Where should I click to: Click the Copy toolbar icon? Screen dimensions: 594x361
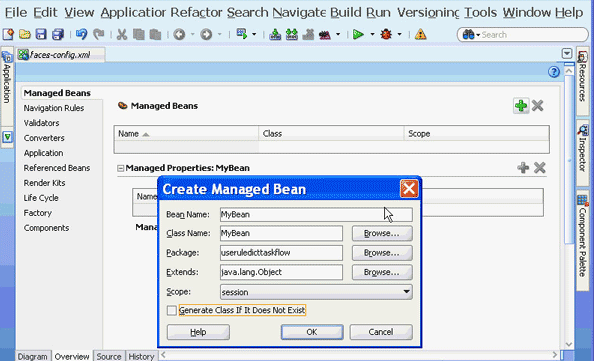(139, 34)
